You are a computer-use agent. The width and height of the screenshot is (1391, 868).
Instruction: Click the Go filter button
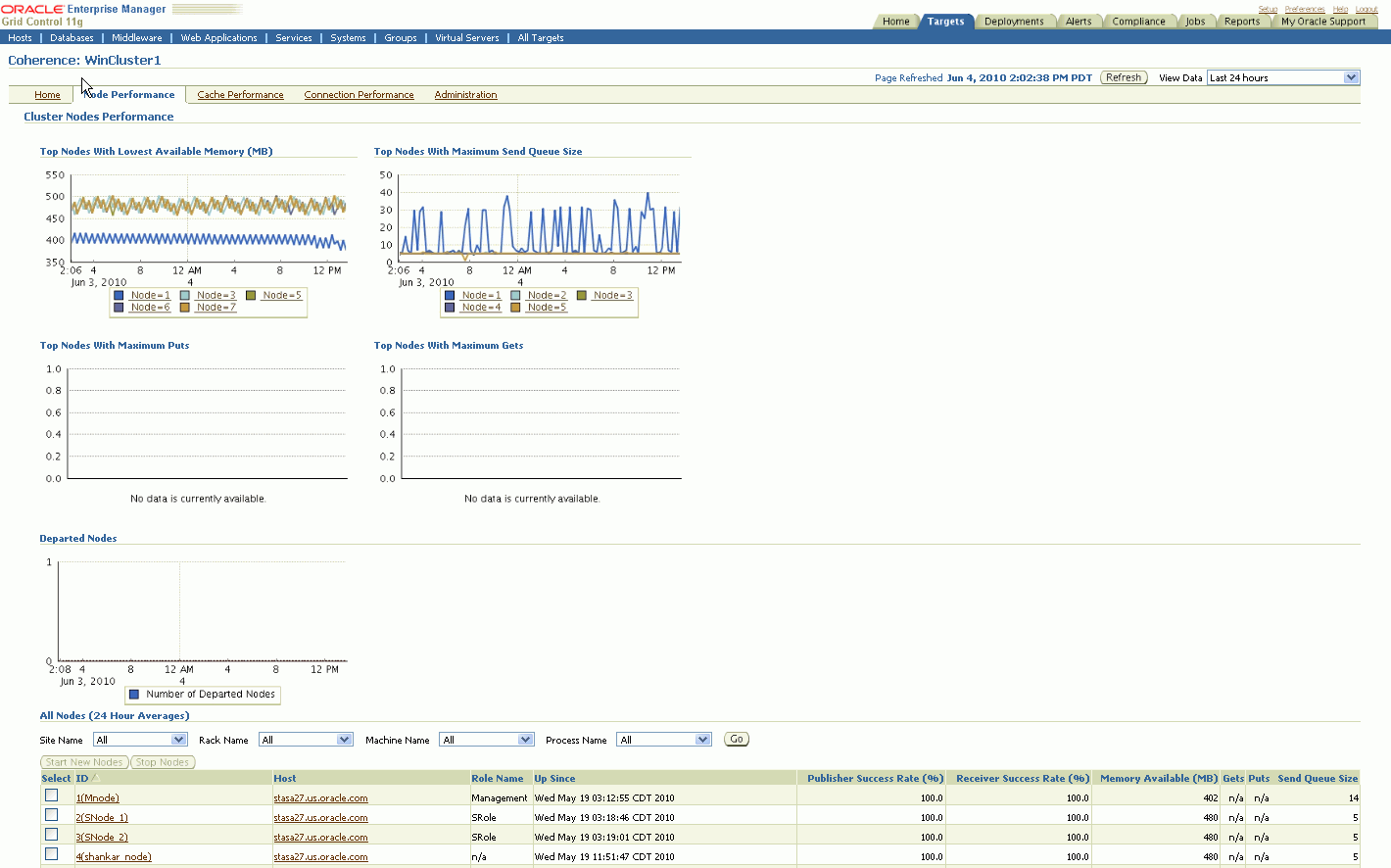click(737, 739)
